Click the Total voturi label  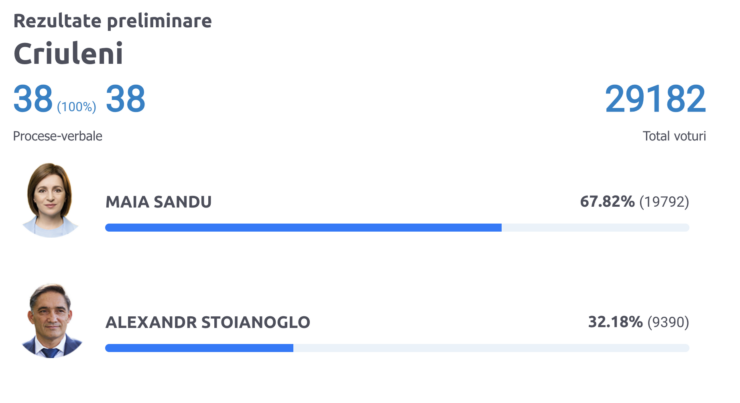674,136
